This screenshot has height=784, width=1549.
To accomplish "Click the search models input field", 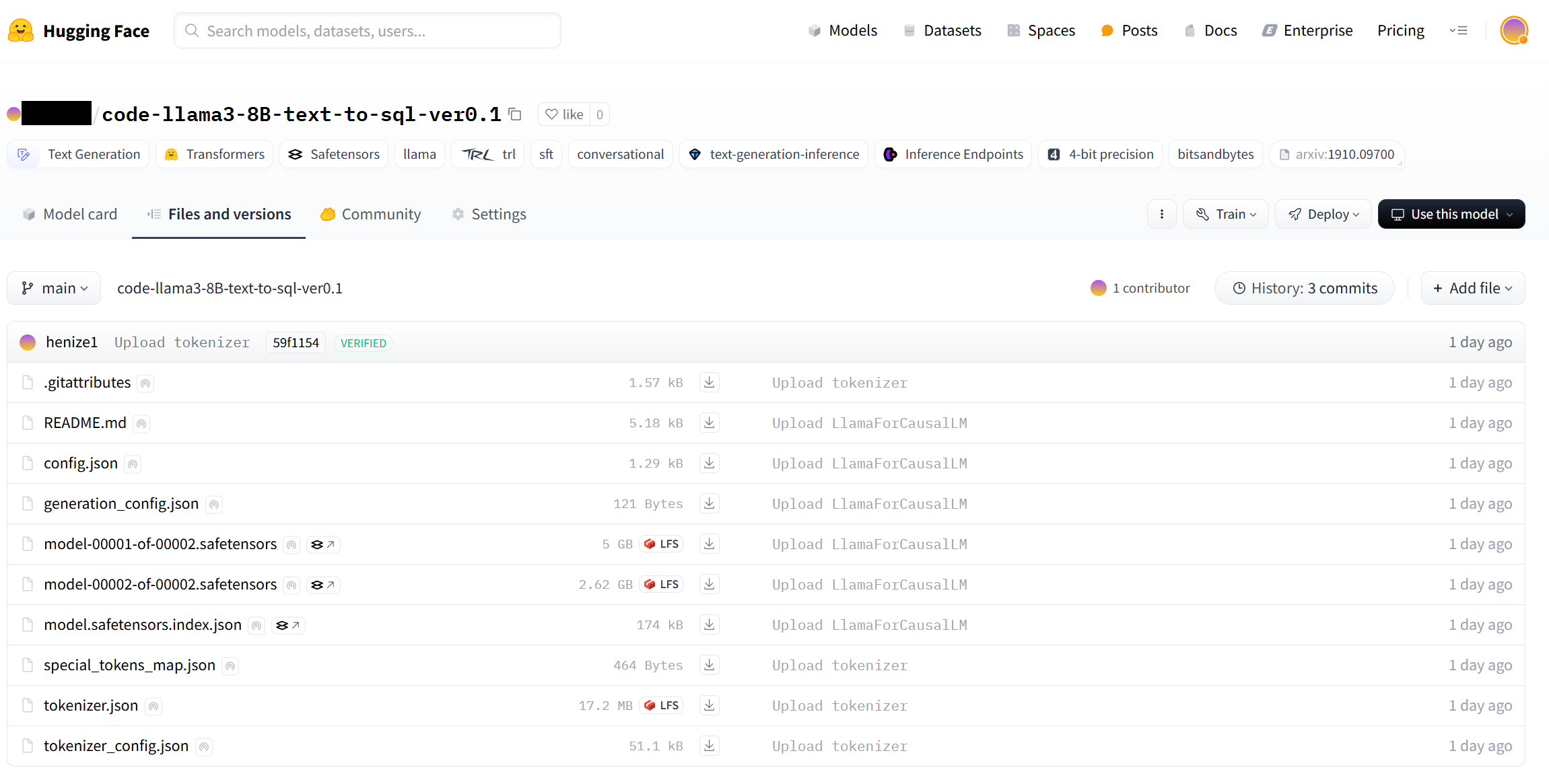I will click(367, 31).
